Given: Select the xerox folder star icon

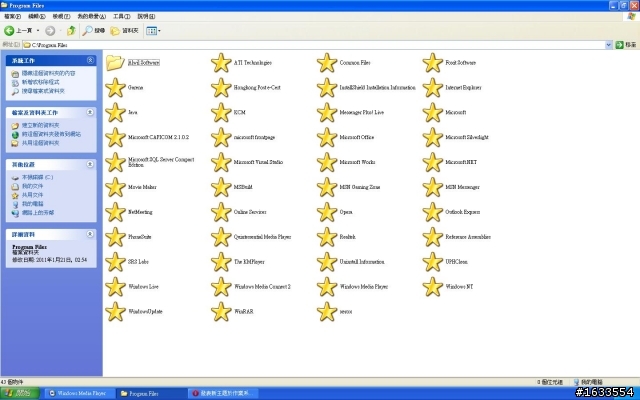Looking at the screenshot, I should 327,312.
